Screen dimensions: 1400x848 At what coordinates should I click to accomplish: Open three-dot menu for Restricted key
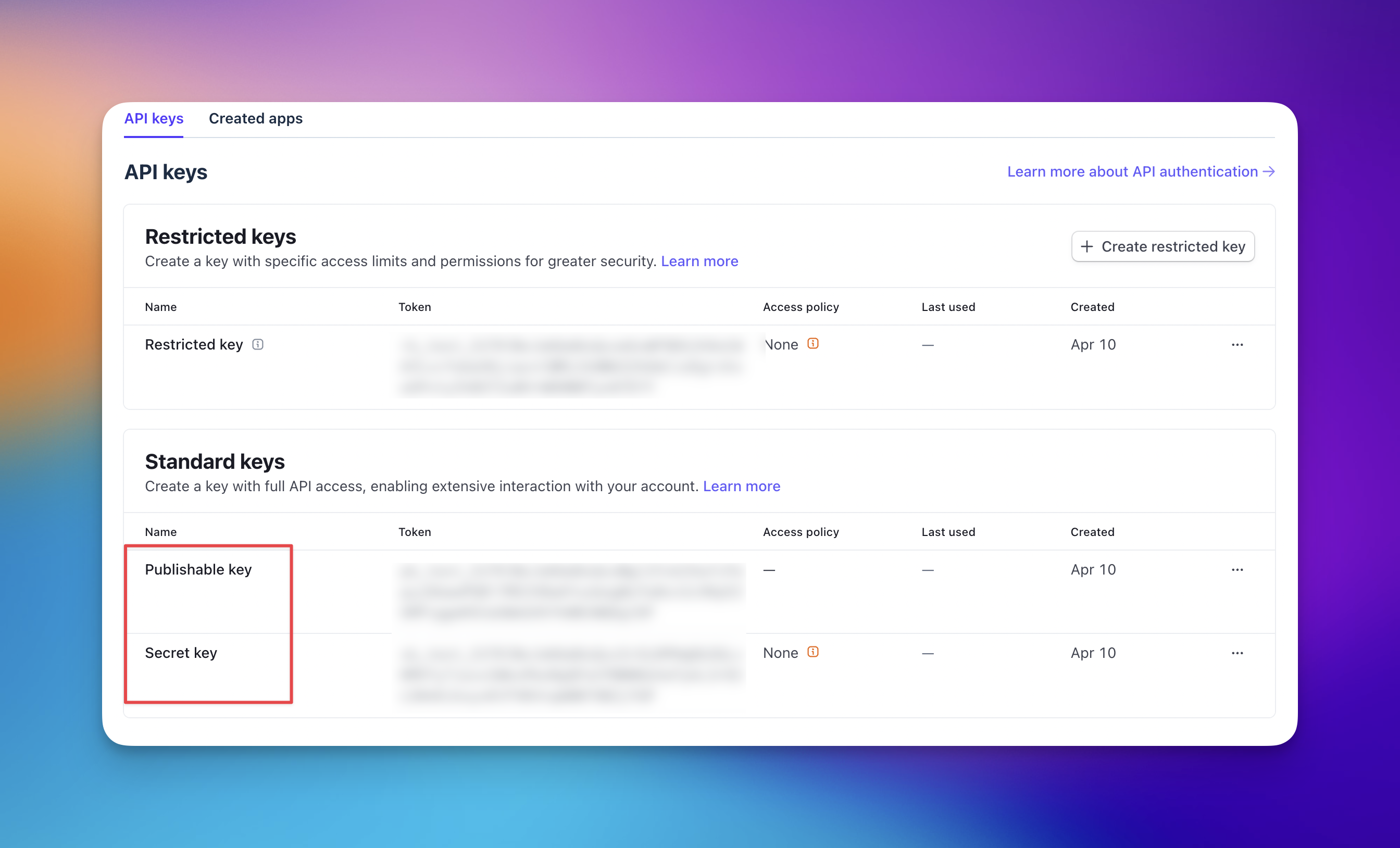click(x=1237, y=344)
